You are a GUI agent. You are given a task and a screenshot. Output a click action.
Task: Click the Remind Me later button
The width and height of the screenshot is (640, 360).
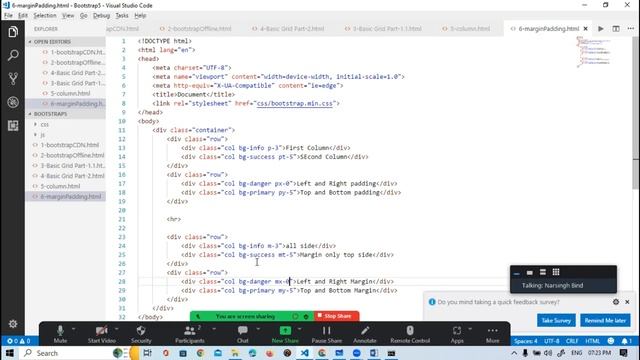pos(605,320)
